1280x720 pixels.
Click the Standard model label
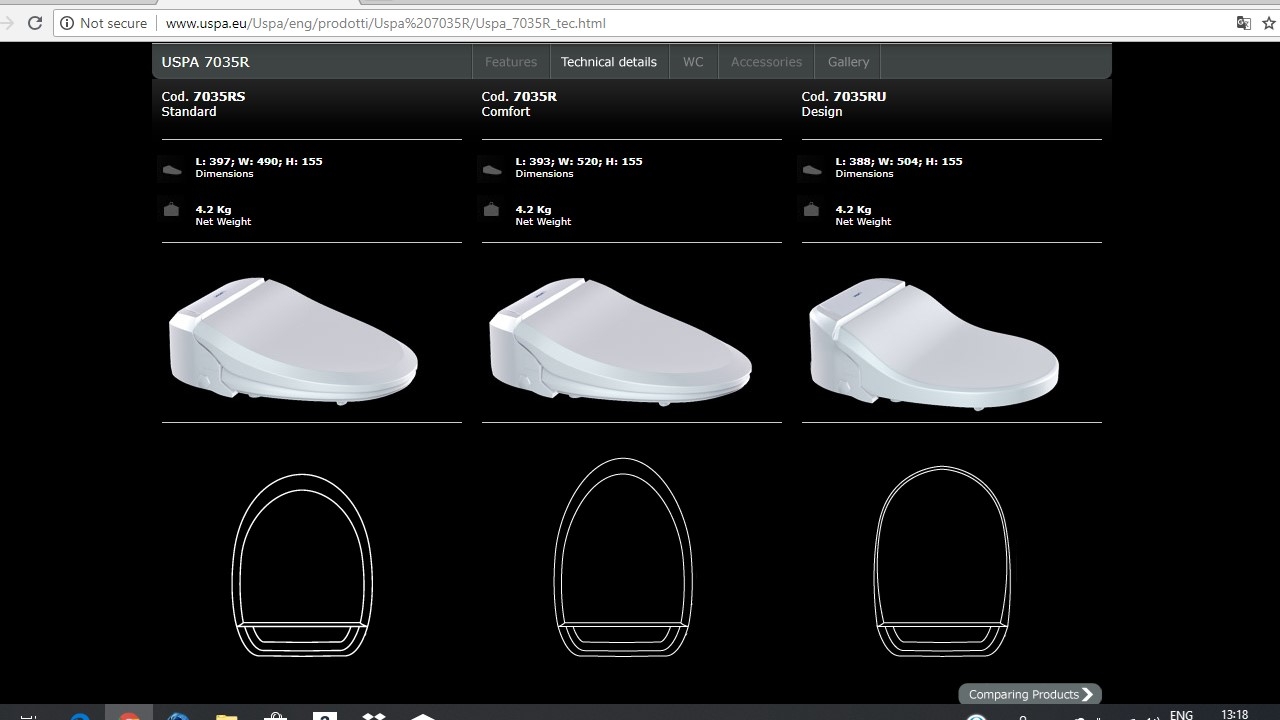tap(189, 112)
